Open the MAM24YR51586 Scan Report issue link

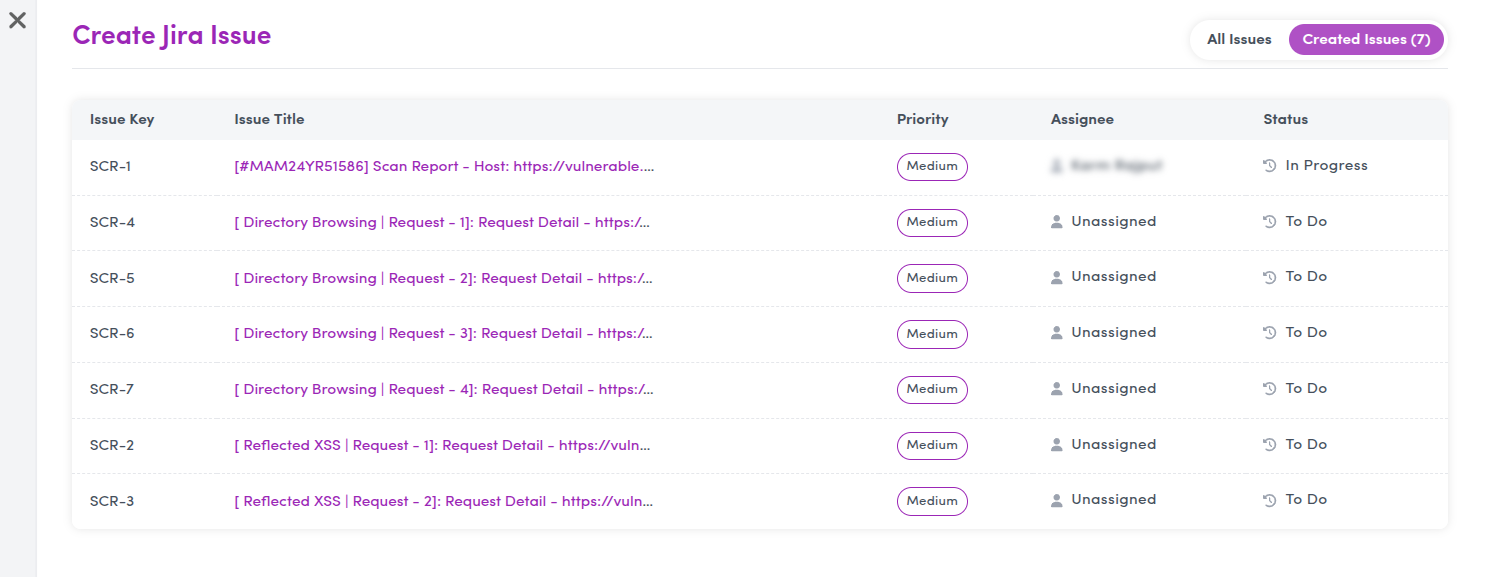[445, 166]
